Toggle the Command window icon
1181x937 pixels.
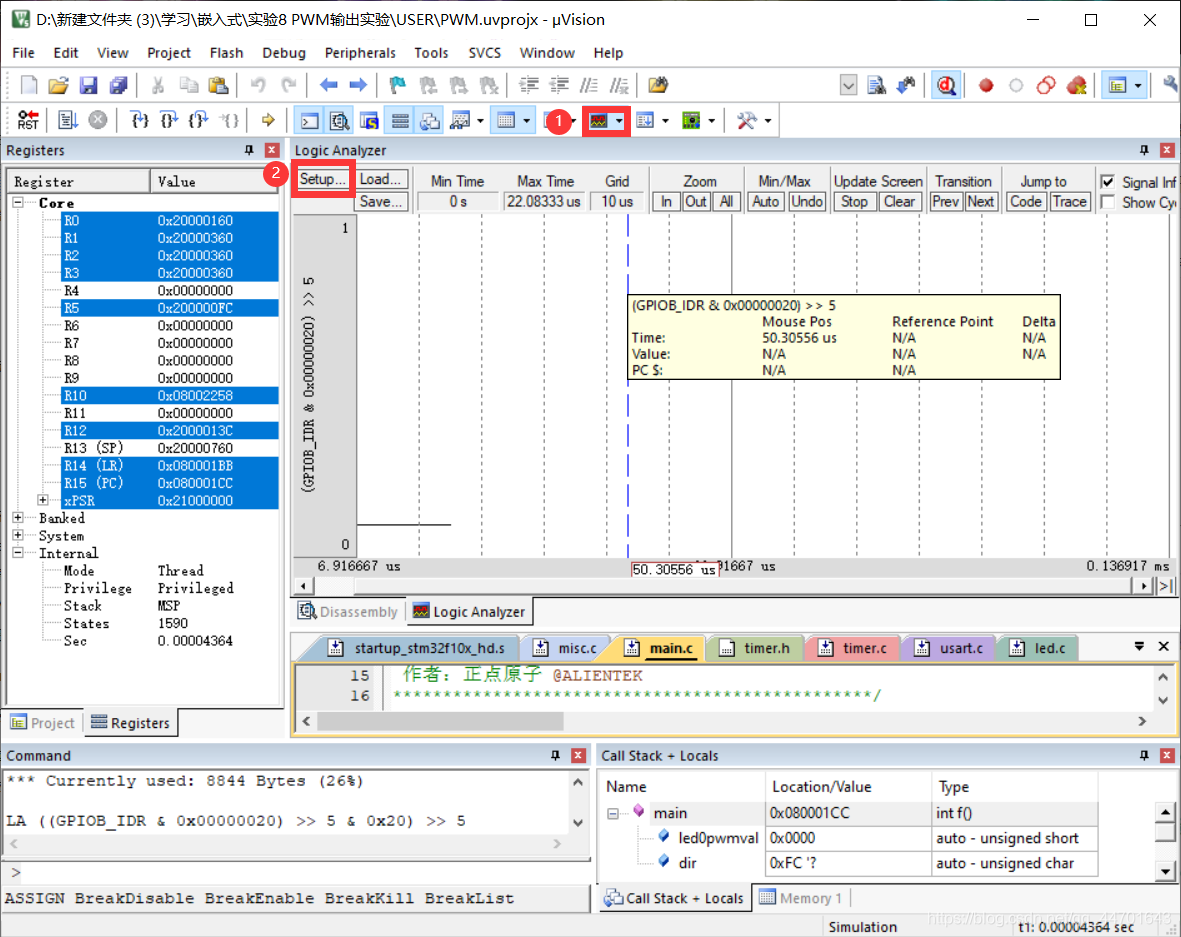tap(310, 121)
